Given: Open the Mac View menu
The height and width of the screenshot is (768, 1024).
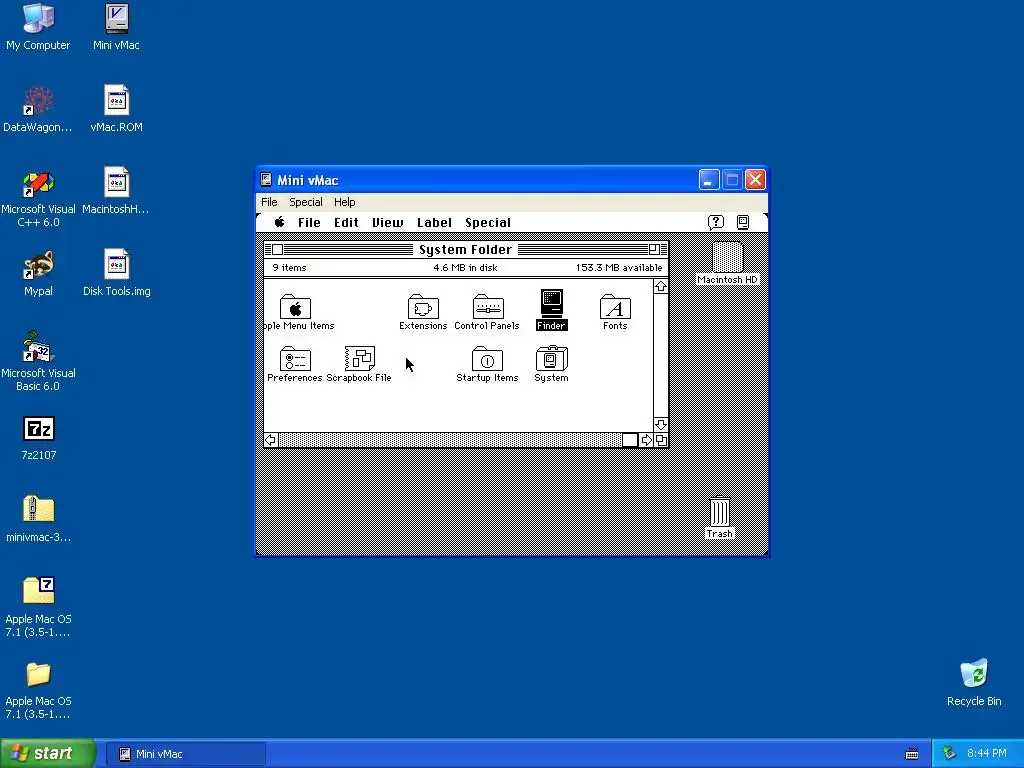Looking at the screenshot, I should click(387, 223).
